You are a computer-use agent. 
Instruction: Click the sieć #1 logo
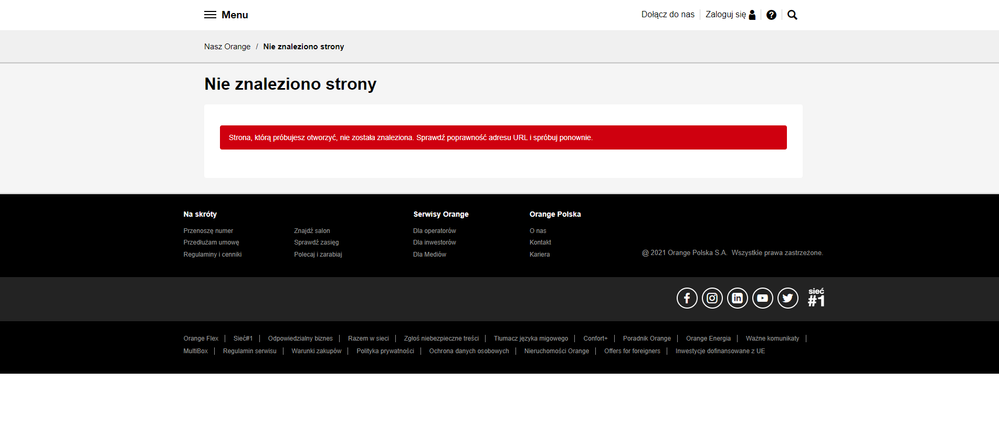tap(816, 297)
